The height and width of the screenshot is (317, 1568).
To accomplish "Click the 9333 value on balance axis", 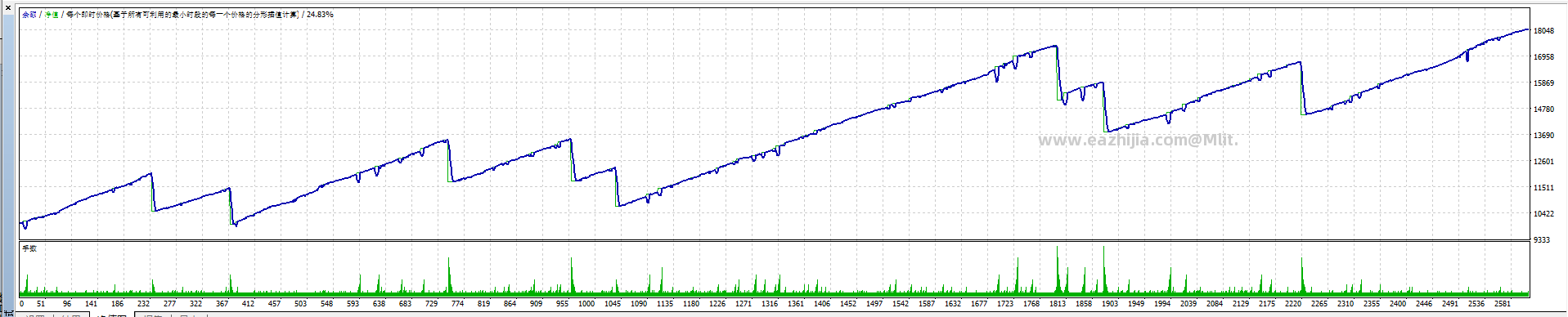I will (1541, 240).
